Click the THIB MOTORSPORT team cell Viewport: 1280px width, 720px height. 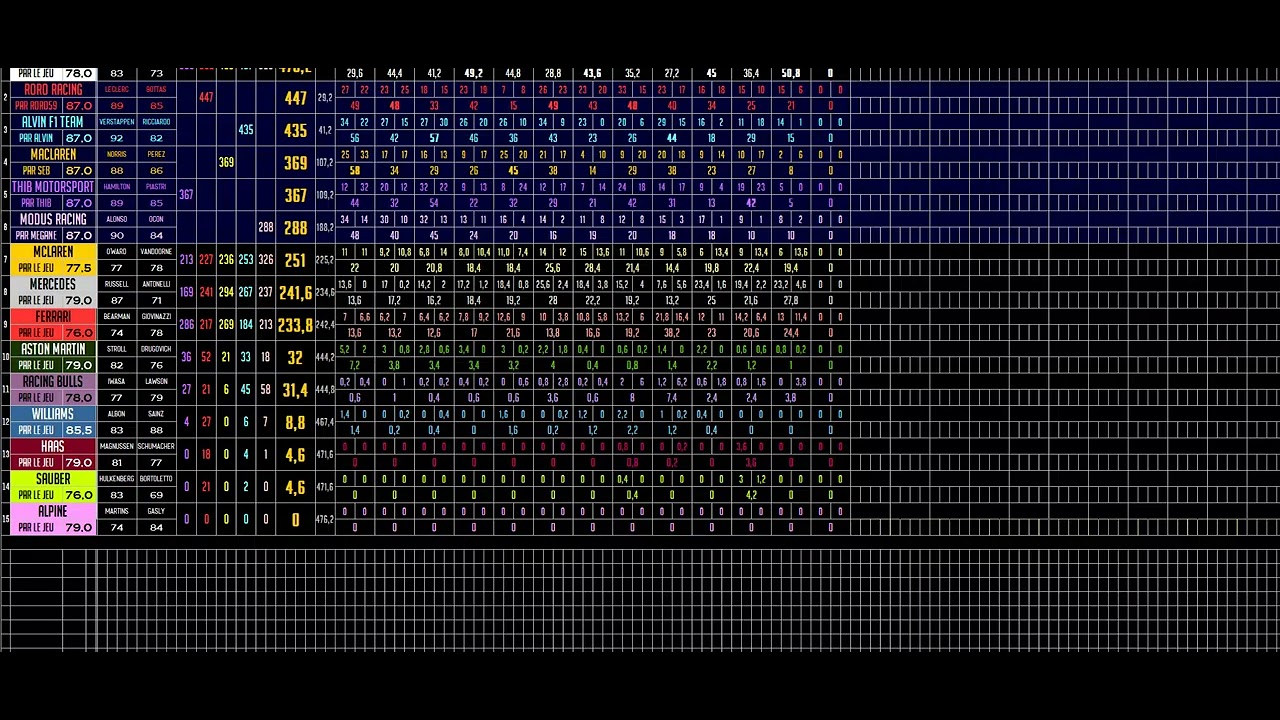click(x=53, y=187)
